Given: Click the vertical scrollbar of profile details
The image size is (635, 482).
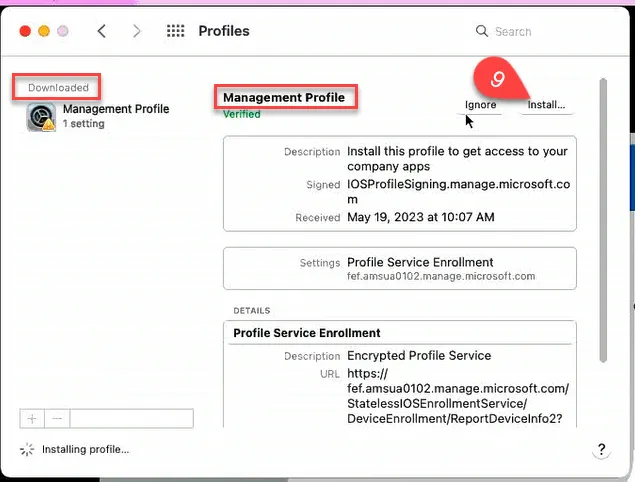Looking at the screenshot, I should coord(603,220).
